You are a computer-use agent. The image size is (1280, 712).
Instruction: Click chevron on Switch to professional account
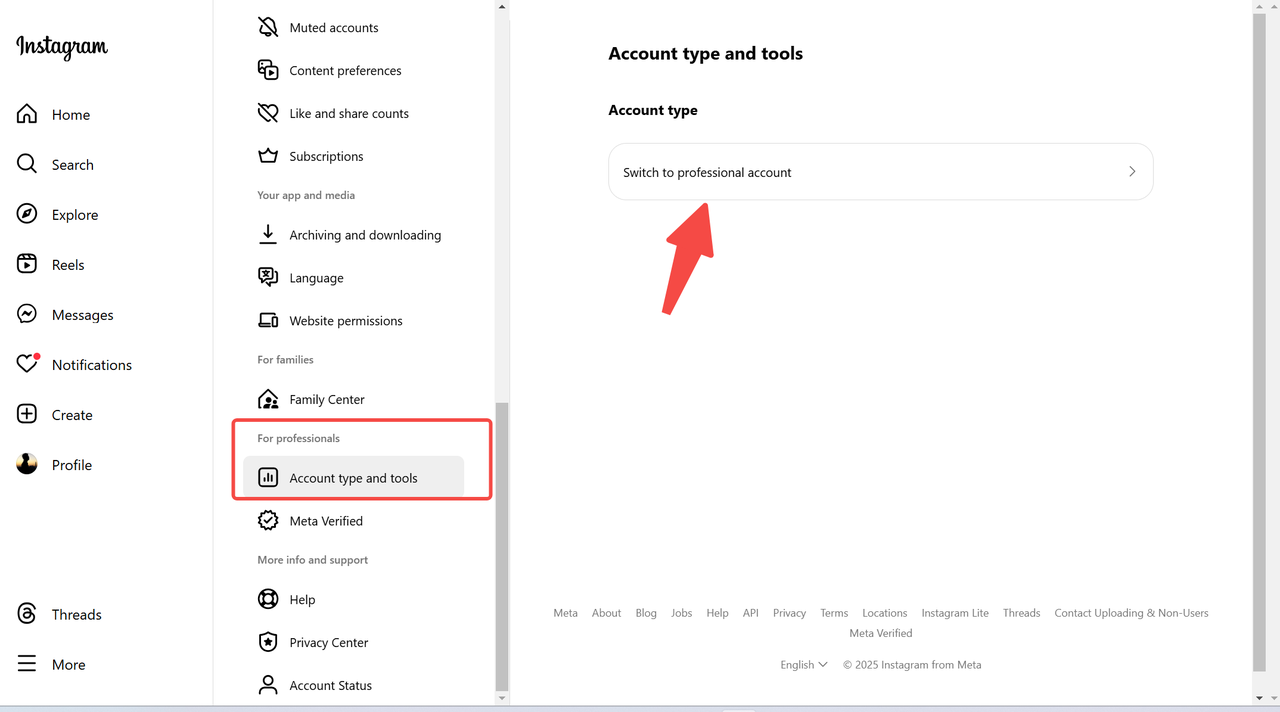[x=1132, y=172]
